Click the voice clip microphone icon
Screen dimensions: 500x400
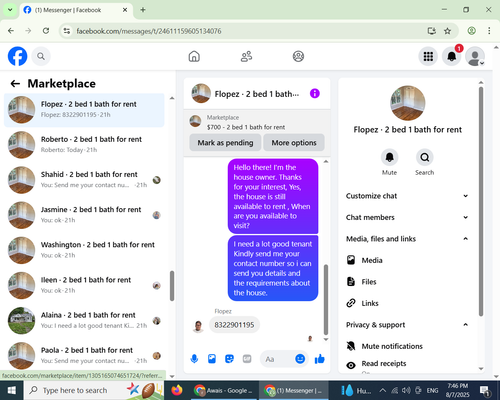(194, 359)
